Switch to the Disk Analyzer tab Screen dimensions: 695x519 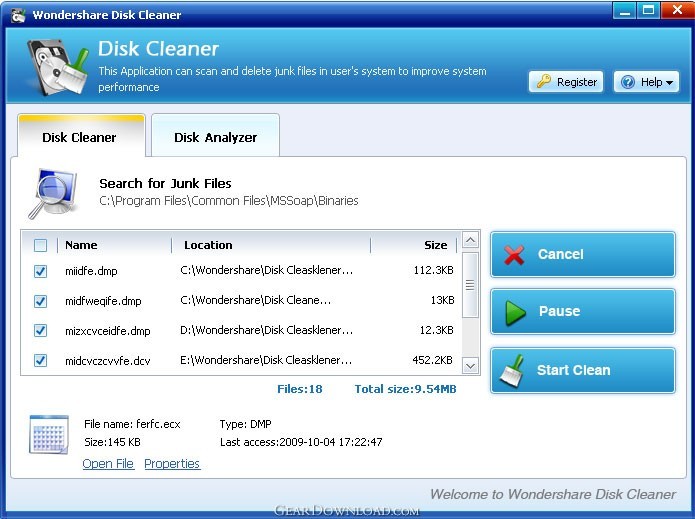click(x=215, y=136)
